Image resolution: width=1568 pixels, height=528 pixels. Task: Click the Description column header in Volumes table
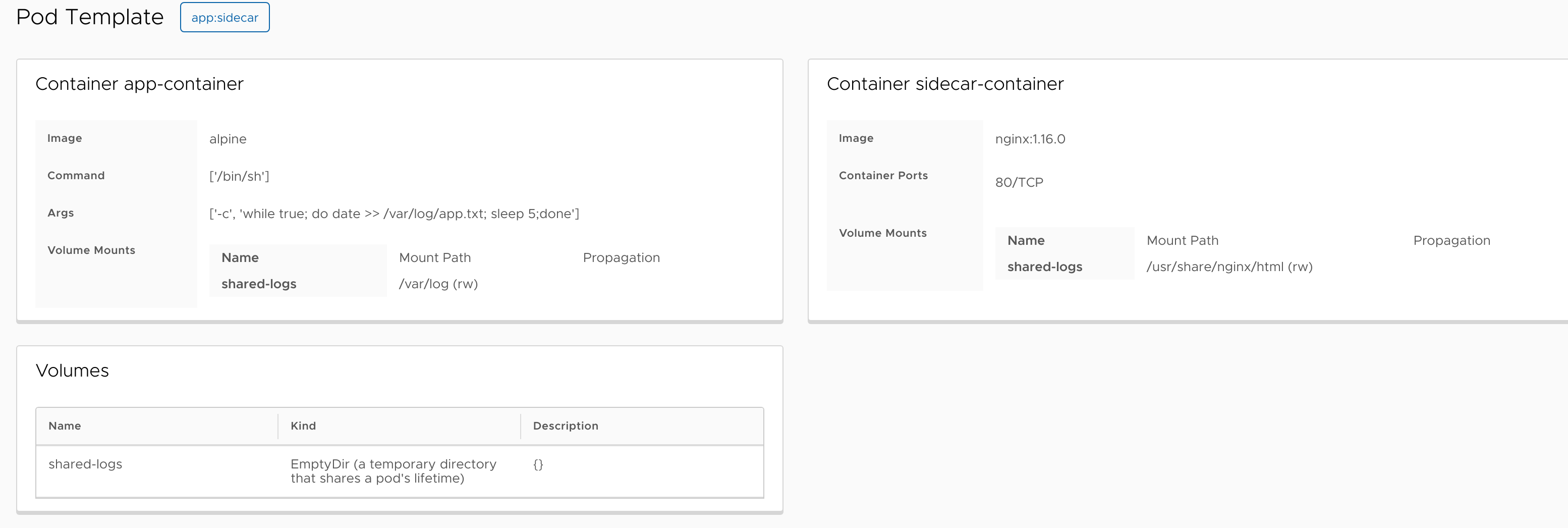565,426
